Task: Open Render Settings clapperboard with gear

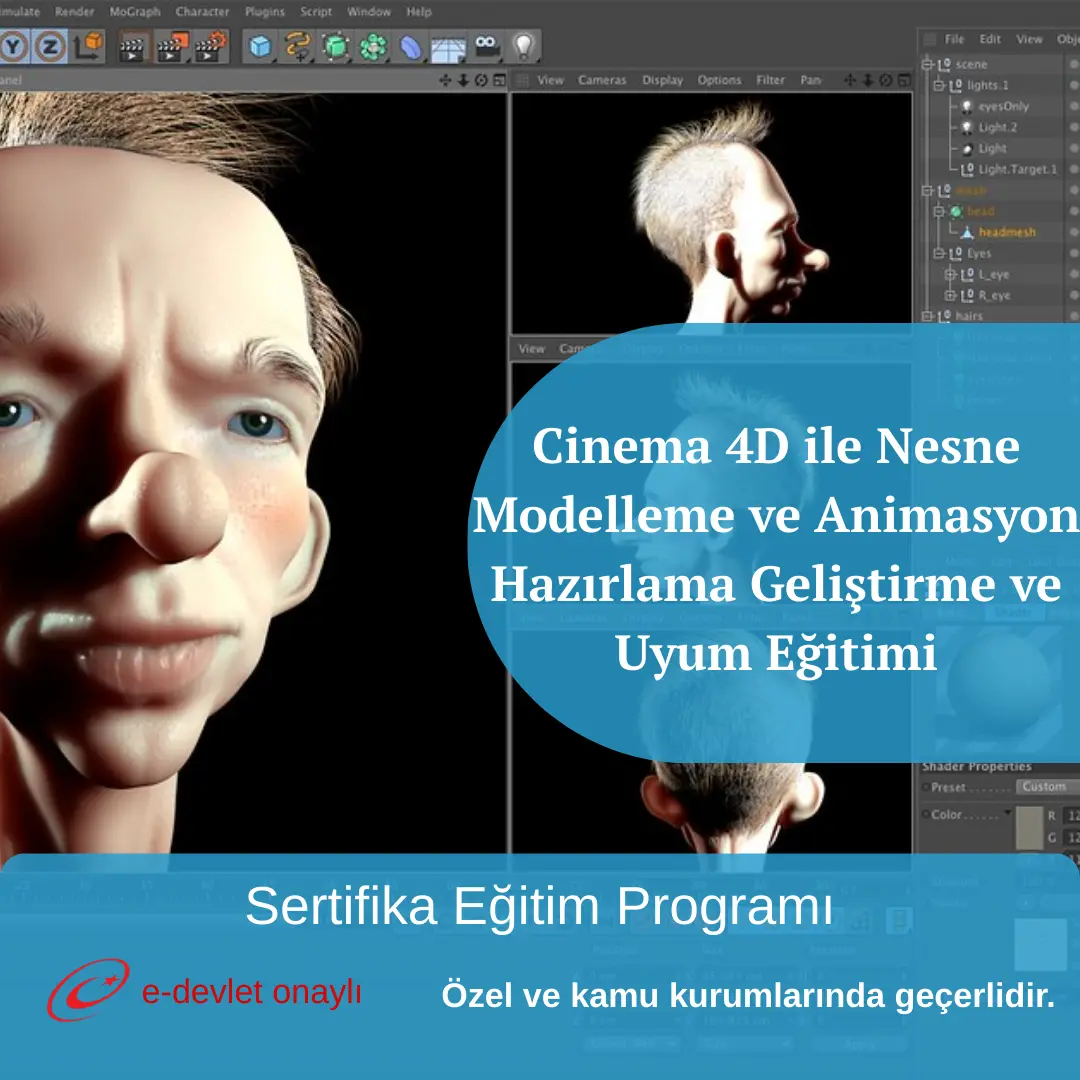Action: (x=210, y=48)
